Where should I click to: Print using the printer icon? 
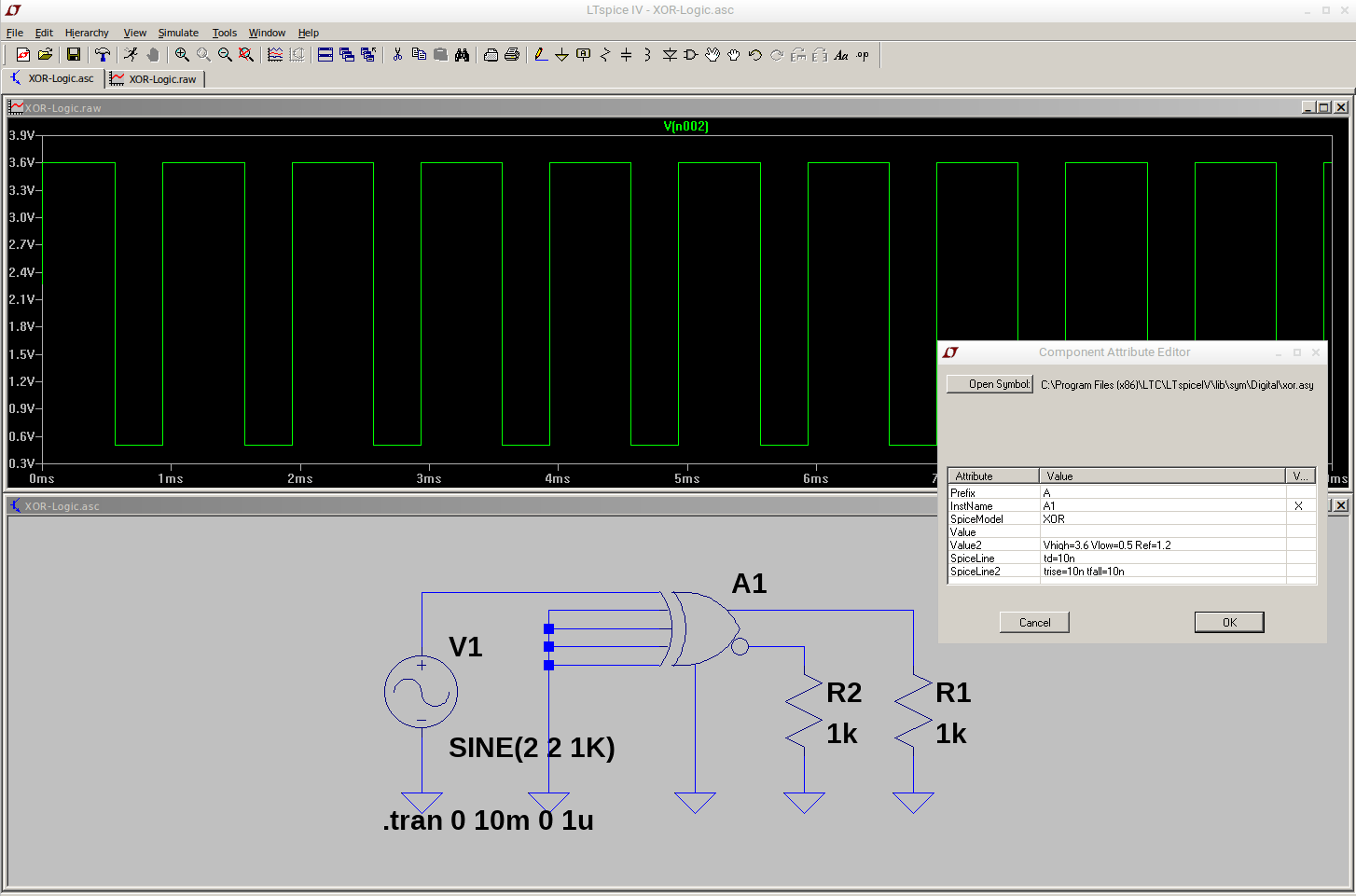coord(512,55)
